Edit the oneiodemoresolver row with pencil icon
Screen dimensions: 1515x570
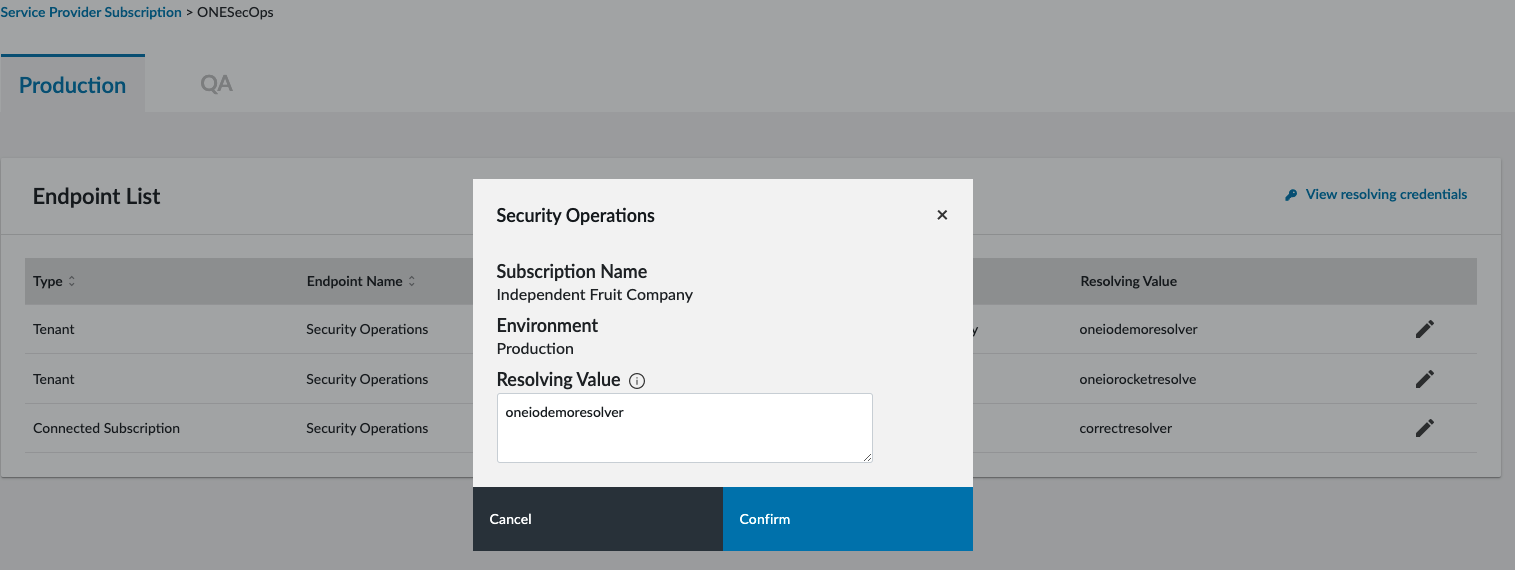click(x=1425, y=329)
